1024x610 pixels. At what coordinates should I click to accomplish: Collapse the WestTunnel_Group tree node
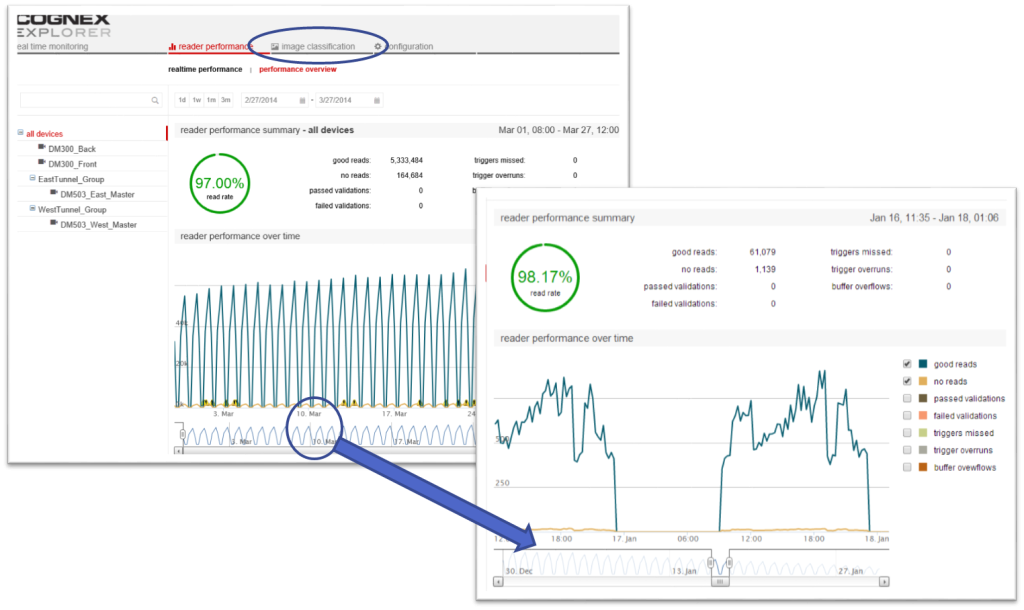pyautogui.click(x=33, y=210)
